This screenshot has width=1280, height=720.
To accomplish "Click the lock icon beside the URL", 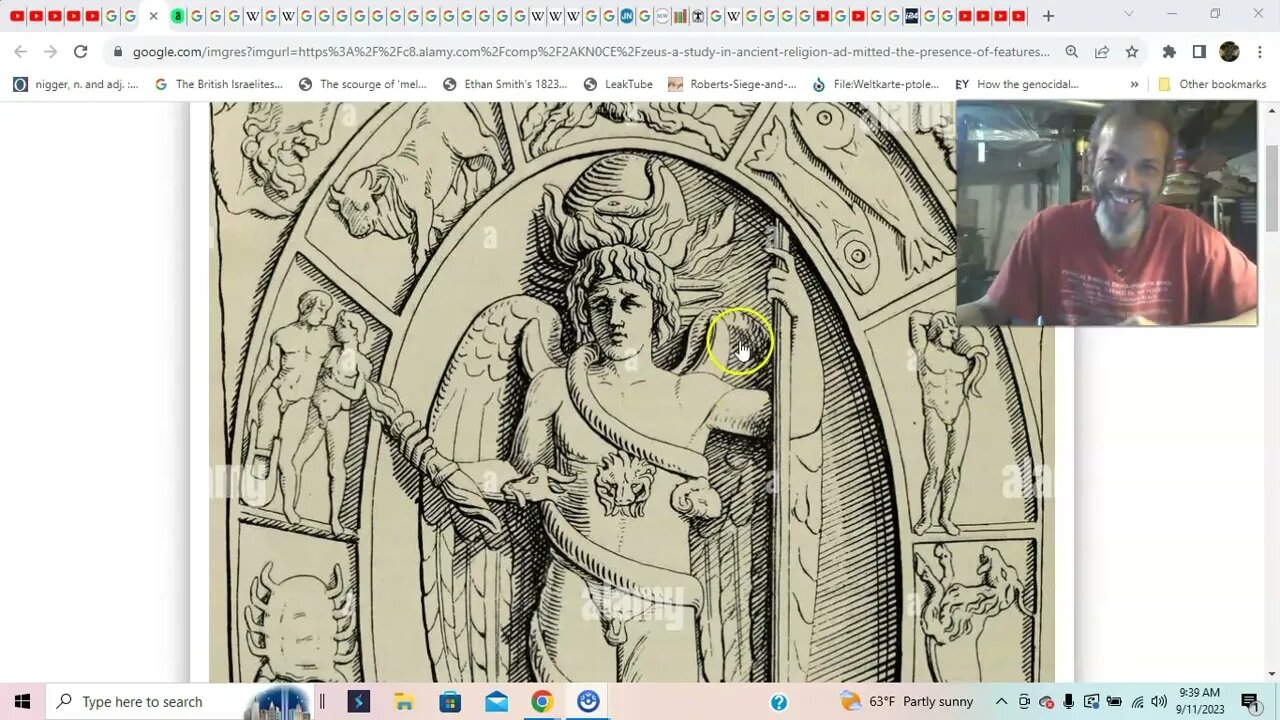I will (118, 52).
